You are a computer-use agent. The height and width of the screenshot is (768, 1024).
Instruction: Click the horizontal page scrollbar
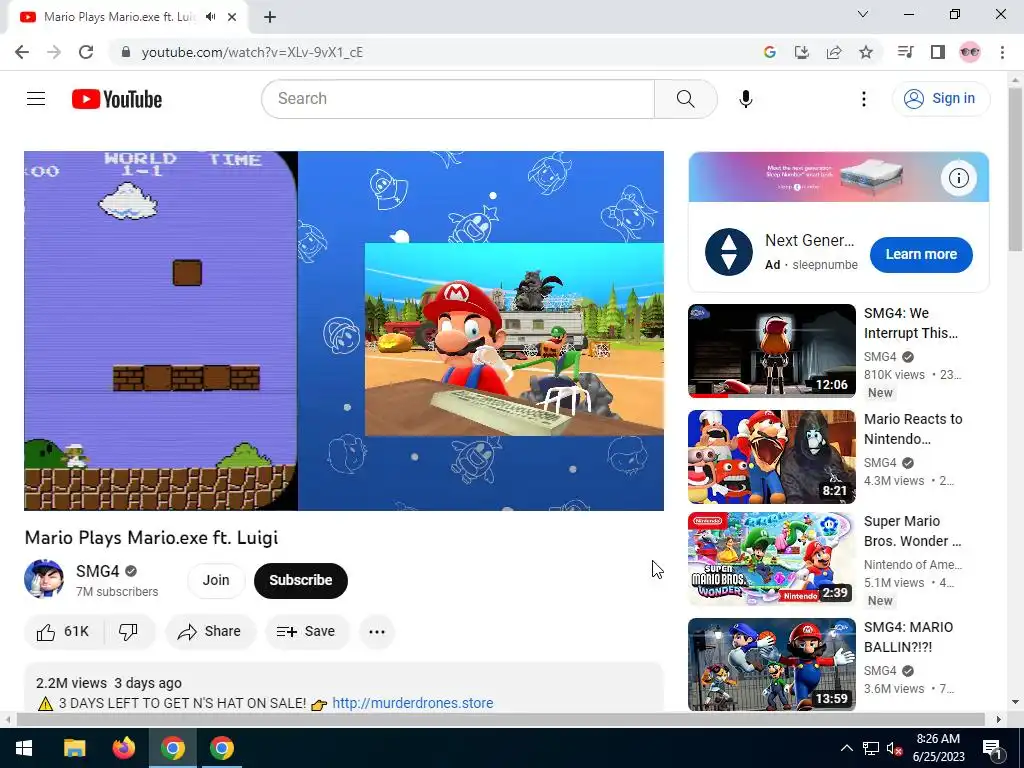(500, 720)
